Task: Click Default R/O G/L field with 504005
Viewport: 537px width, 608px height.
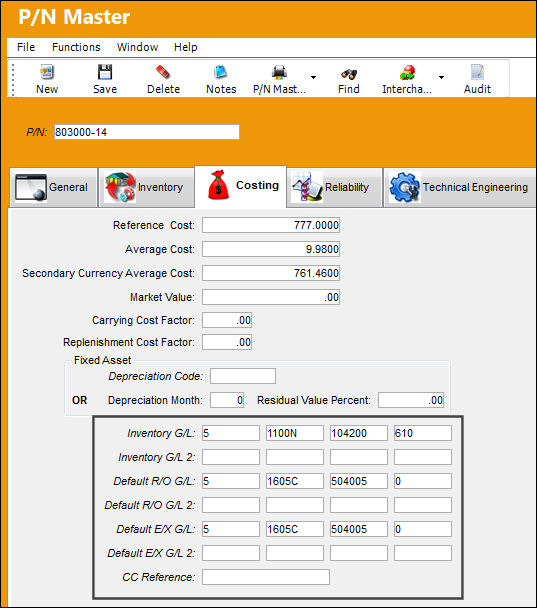Action: click(359, 481)
